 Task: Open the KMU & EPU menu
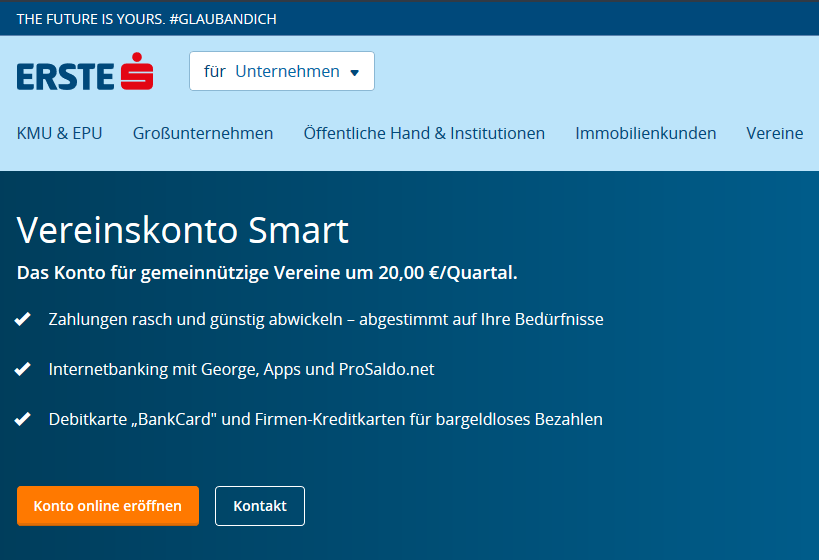click(x=60, y=133)
